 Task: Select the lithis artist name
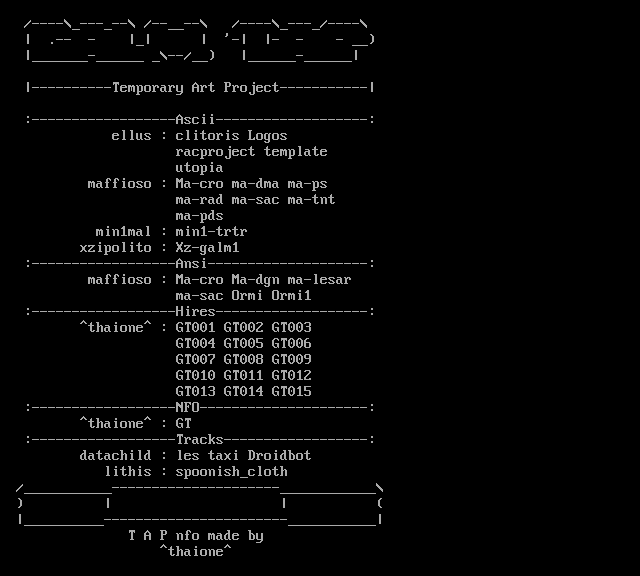[x=127, y=472]
